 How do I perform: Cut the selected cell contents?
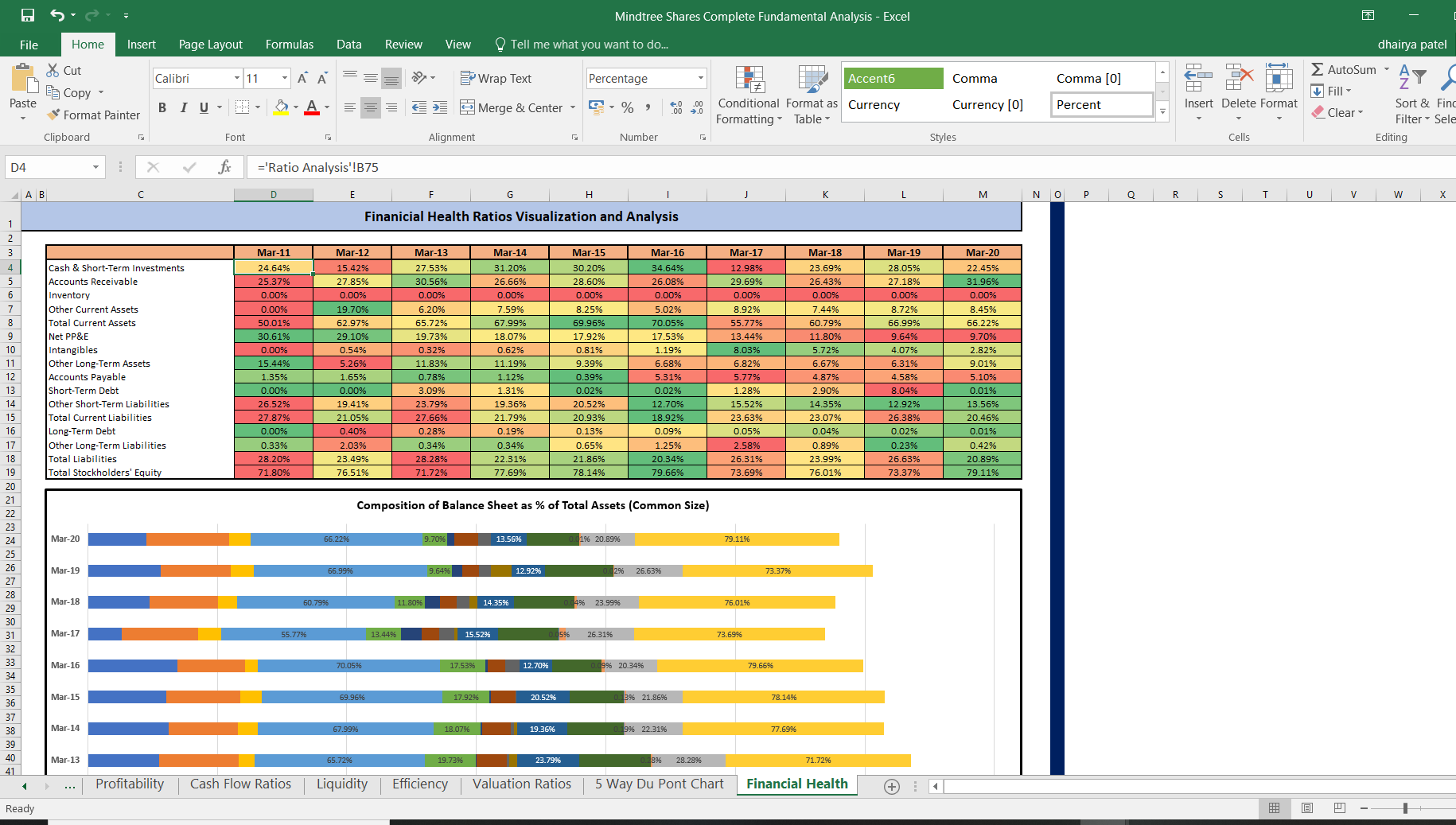(x=64, y=70)
